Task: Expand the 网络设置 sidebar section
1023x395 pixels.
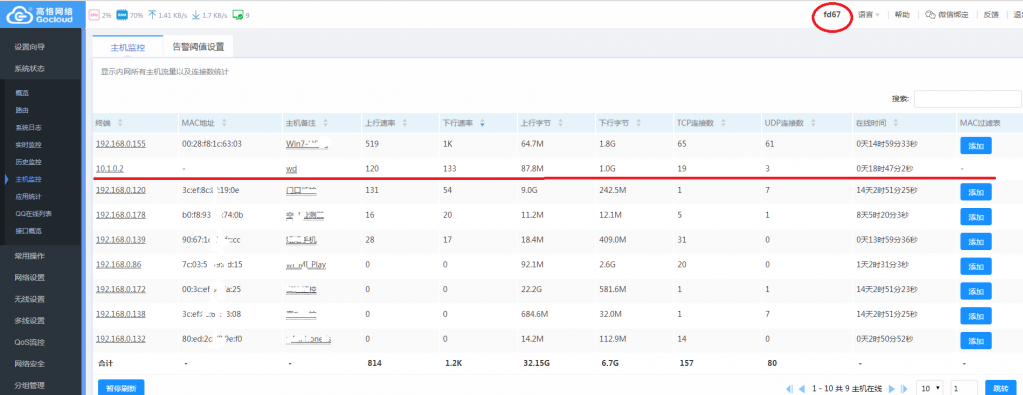Action: coord(30,277)
